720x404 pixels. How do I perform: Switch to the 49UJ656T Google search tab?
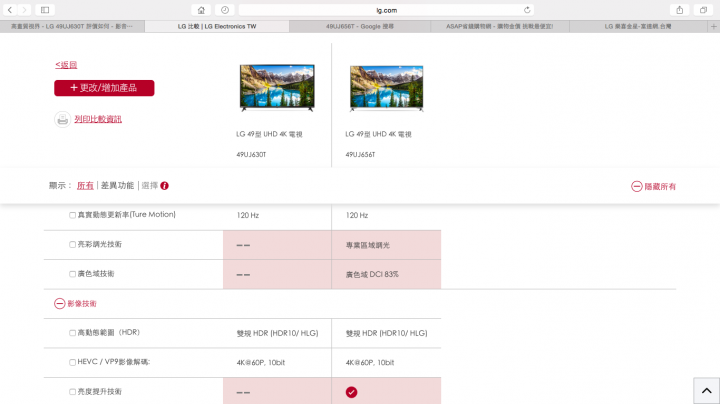point(360,27)
